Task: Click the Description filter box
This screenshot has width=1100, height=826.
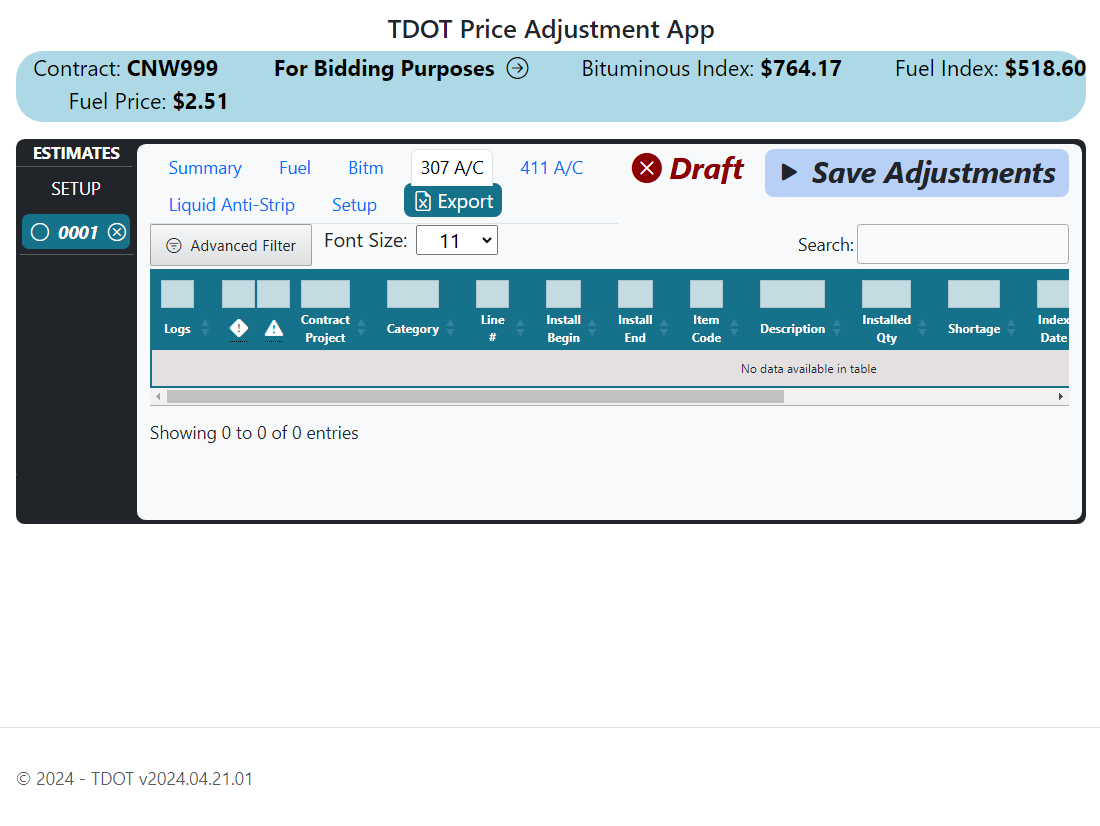Action: click(793, 294)
